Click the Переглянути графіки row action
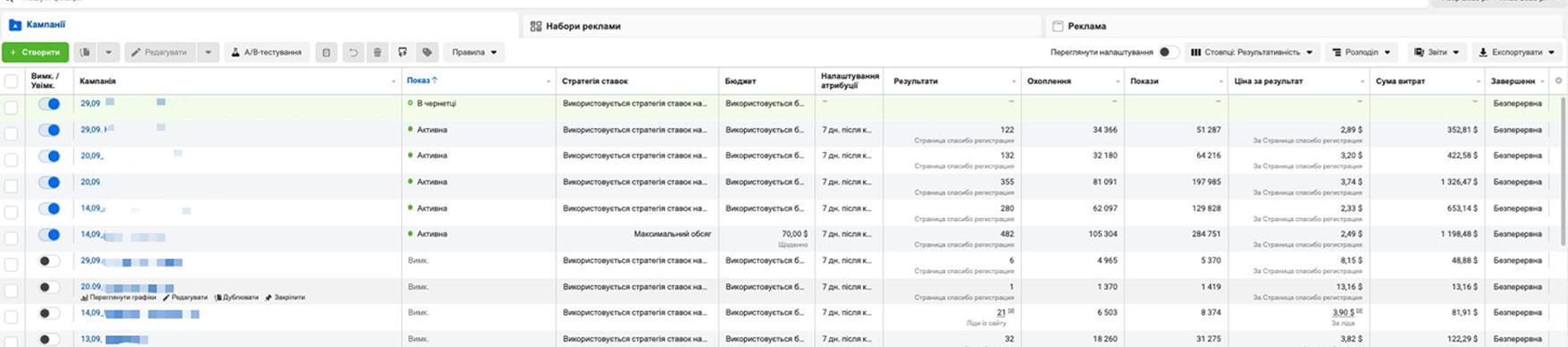The height and width of the screenshot is (347, 1568). tap(119, 297)
